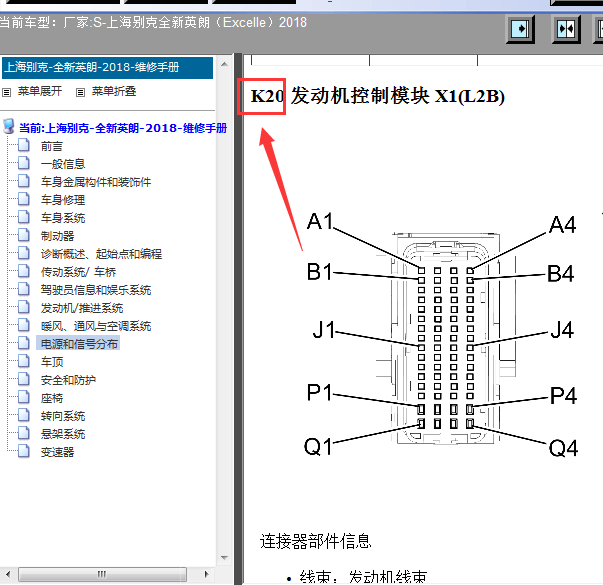Open 车身系统 chapter

tap(63, 218)
